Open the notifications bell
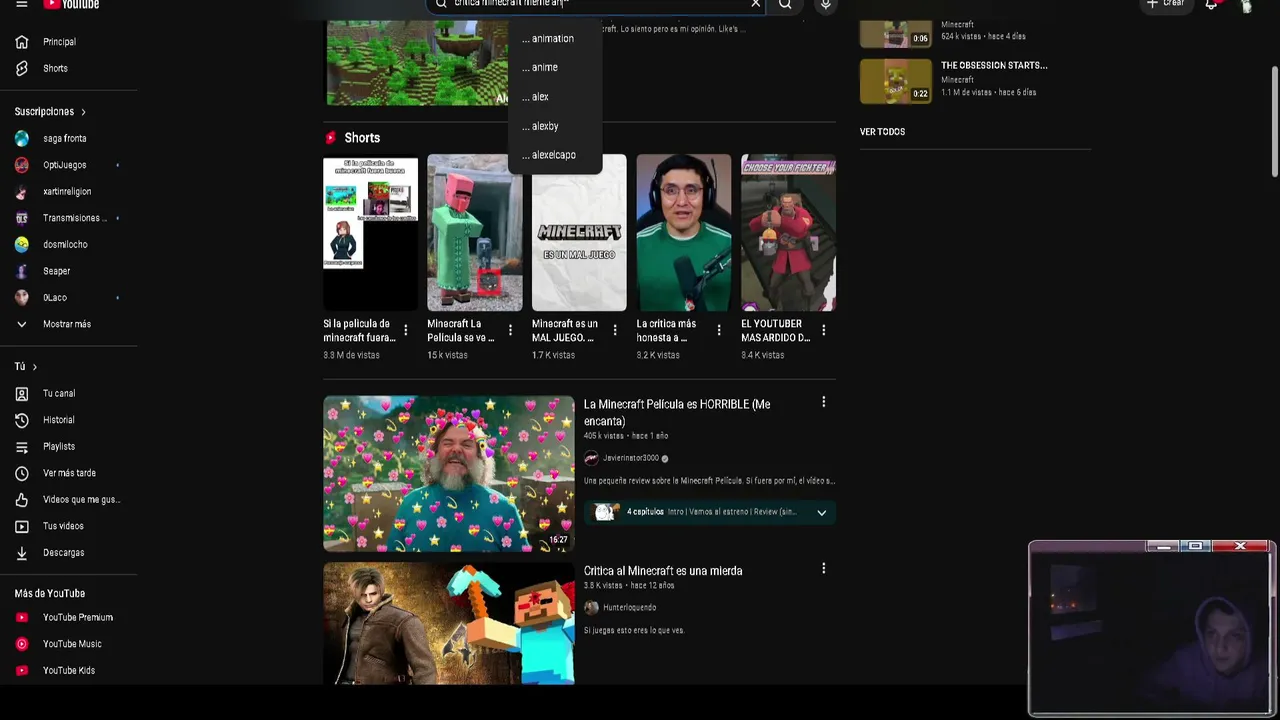The width and height of the screenshot is (1280, 720). click(x=1211, y=4)
